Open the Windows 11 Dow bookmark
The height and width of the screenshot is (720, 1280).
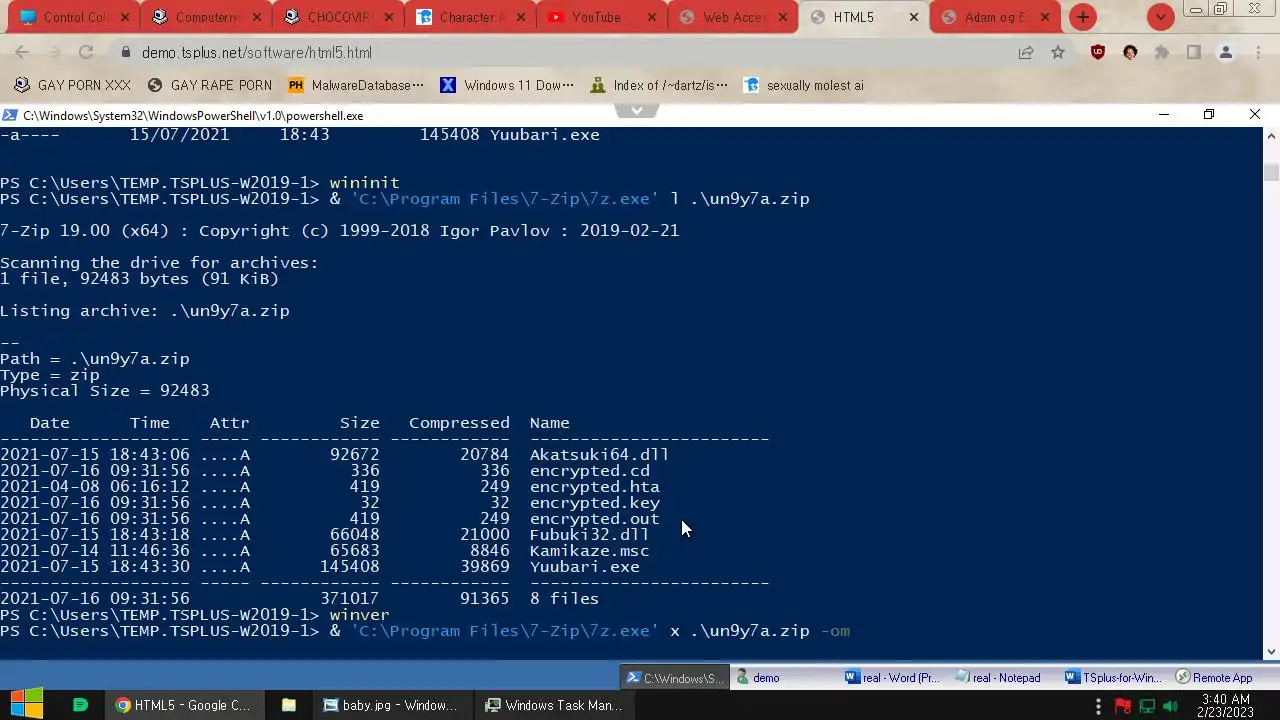click(x=507, y=85)
